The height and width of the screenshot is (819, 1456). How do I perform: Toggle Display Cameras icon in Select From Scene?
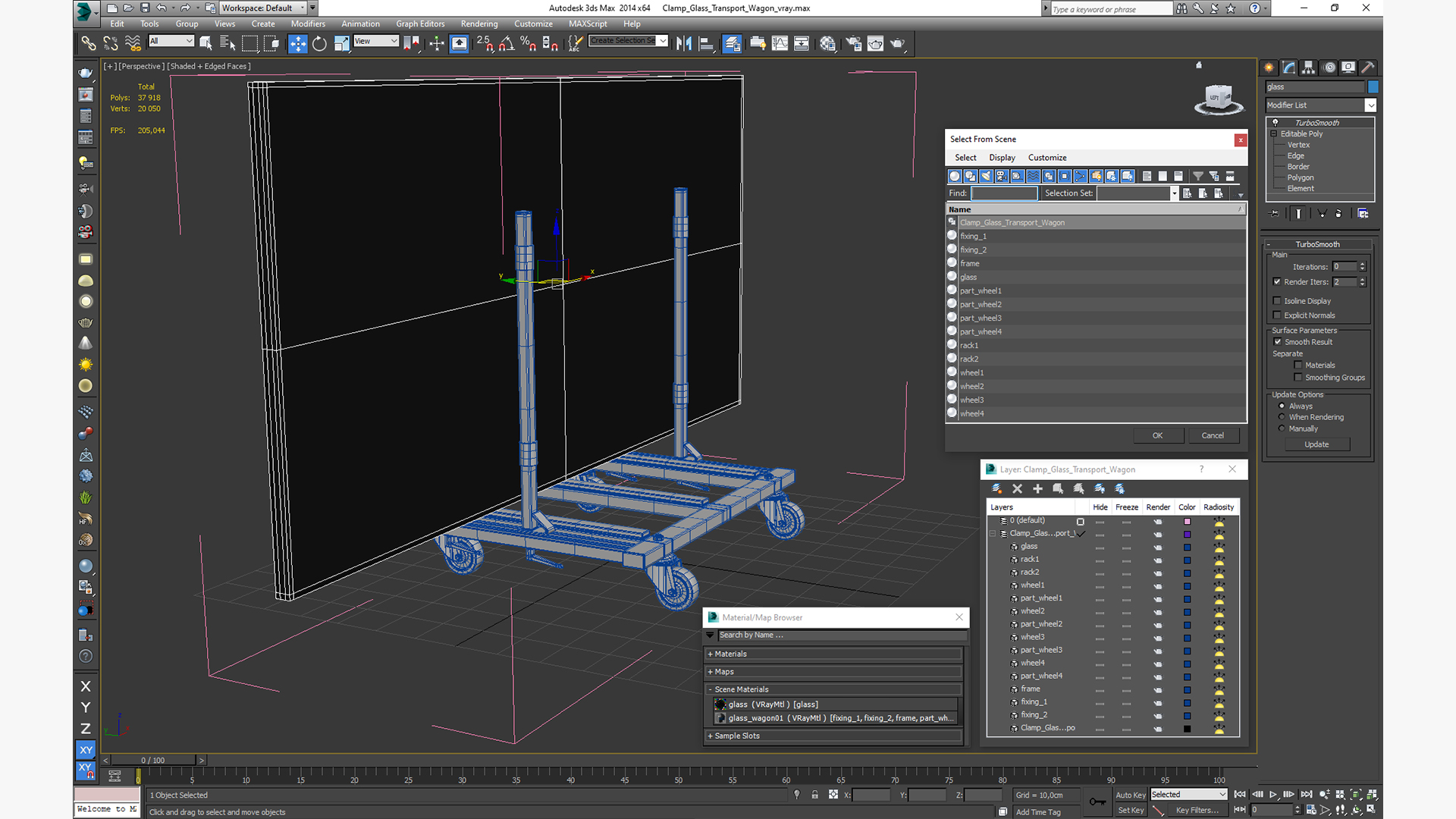coord(1002,176)
